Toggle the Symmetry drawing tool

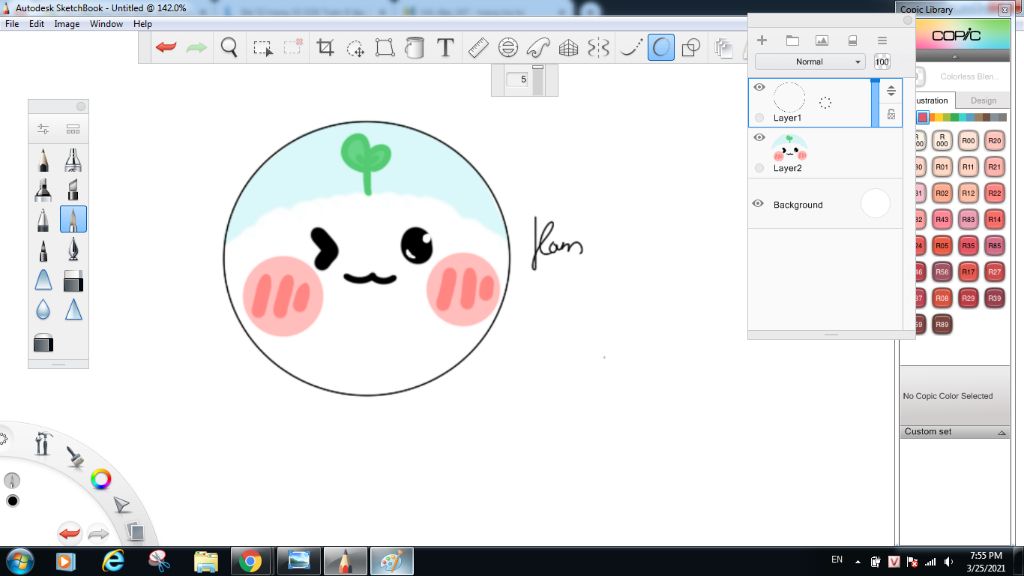coord(598,47)
